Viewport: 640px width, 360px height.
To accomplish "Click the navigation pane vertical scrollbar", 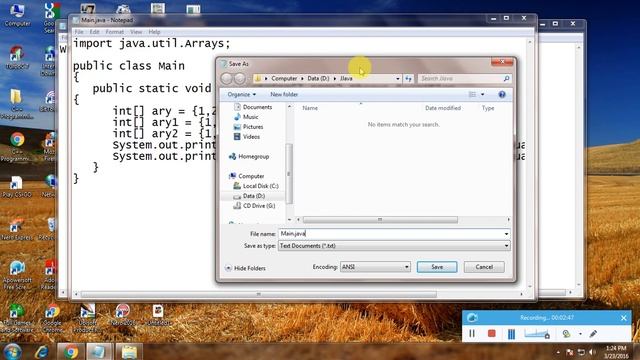I will click(x=289, y=173).
